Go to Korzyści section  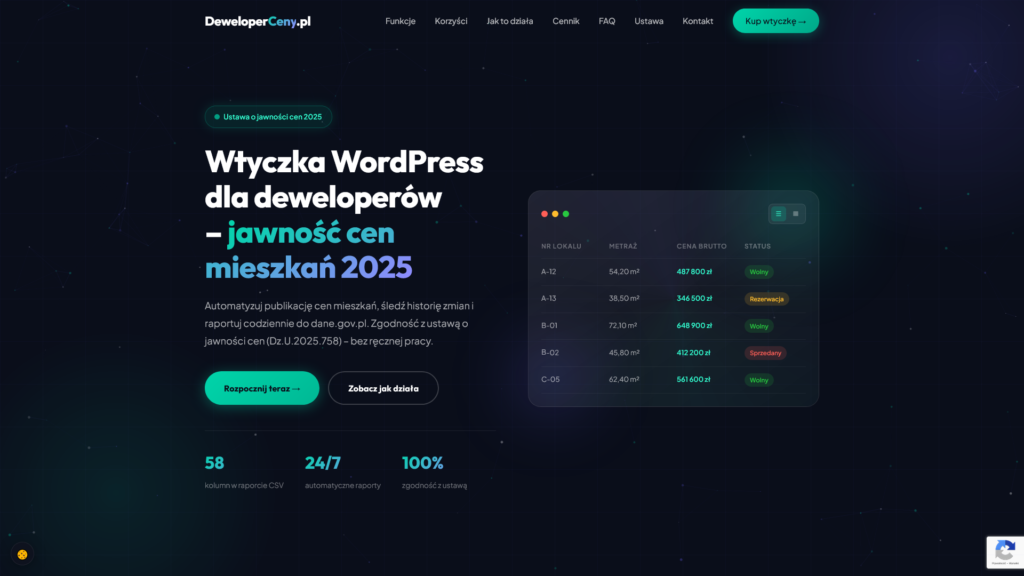pos(451,21)
